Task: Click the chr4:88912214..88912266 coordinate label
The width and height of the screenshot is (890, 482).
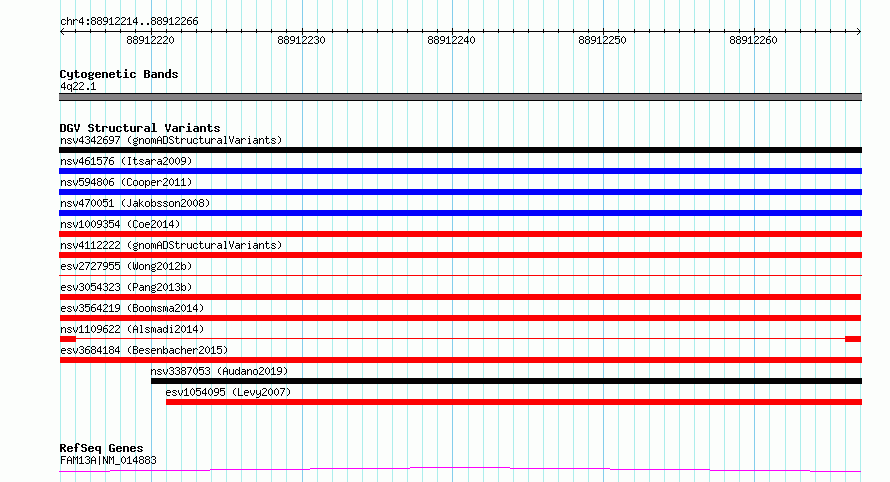Action: pyautogui.click(x=129, y=22)
